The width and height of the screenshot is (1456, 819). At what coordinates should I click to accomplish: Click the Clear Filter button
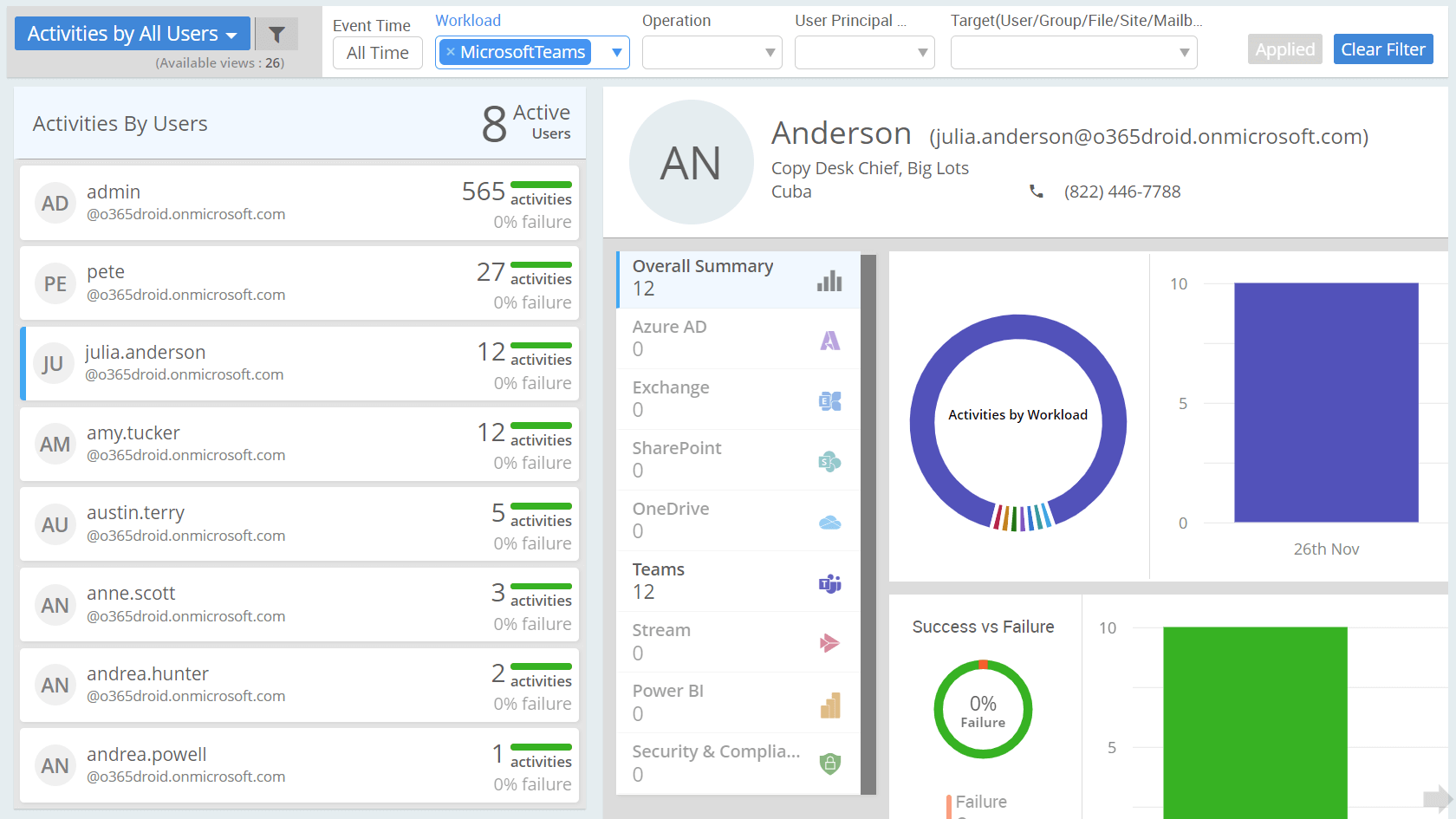(x=1382, y=49)
